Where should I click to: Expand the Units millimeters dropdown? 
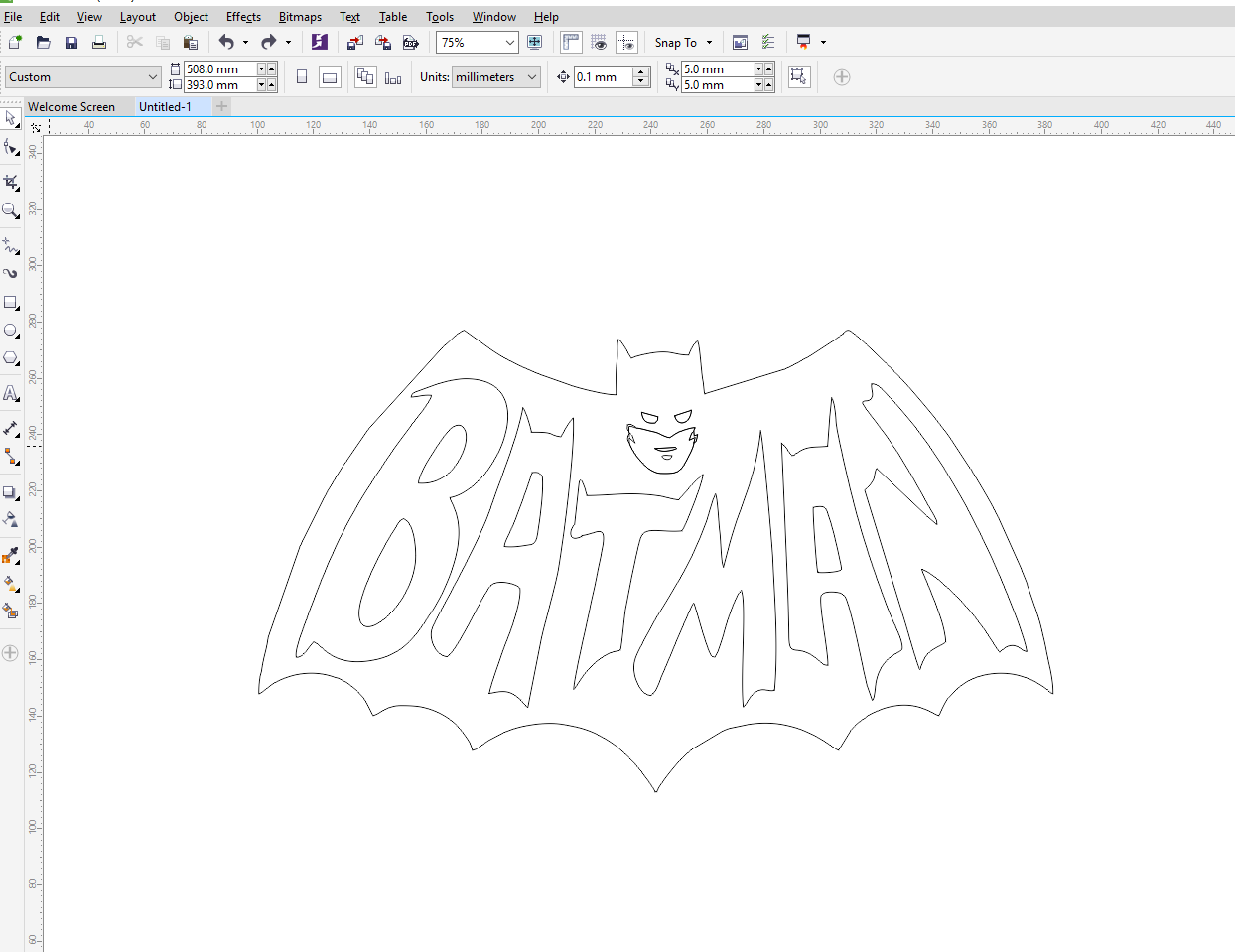point(532,77)
